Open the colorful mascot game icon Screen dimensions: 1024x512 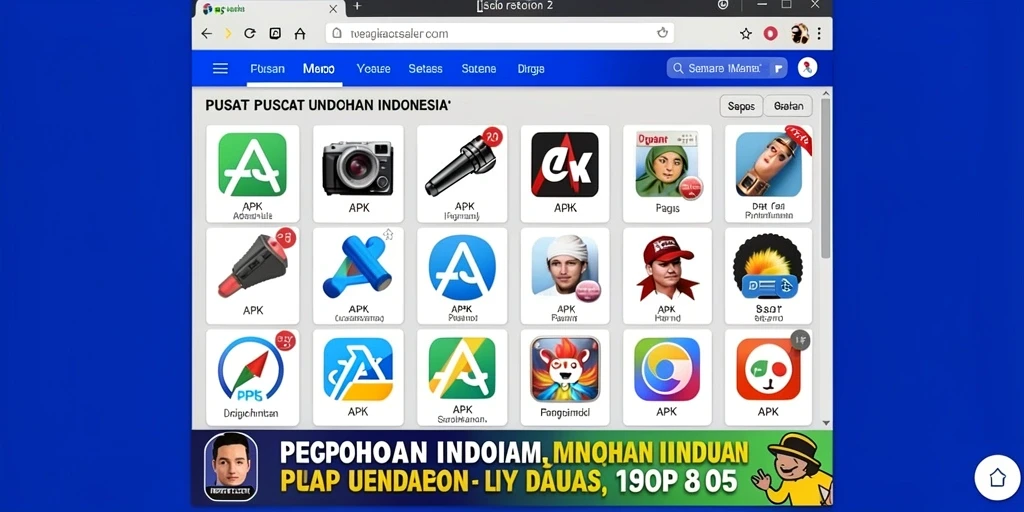click(565, 369)
